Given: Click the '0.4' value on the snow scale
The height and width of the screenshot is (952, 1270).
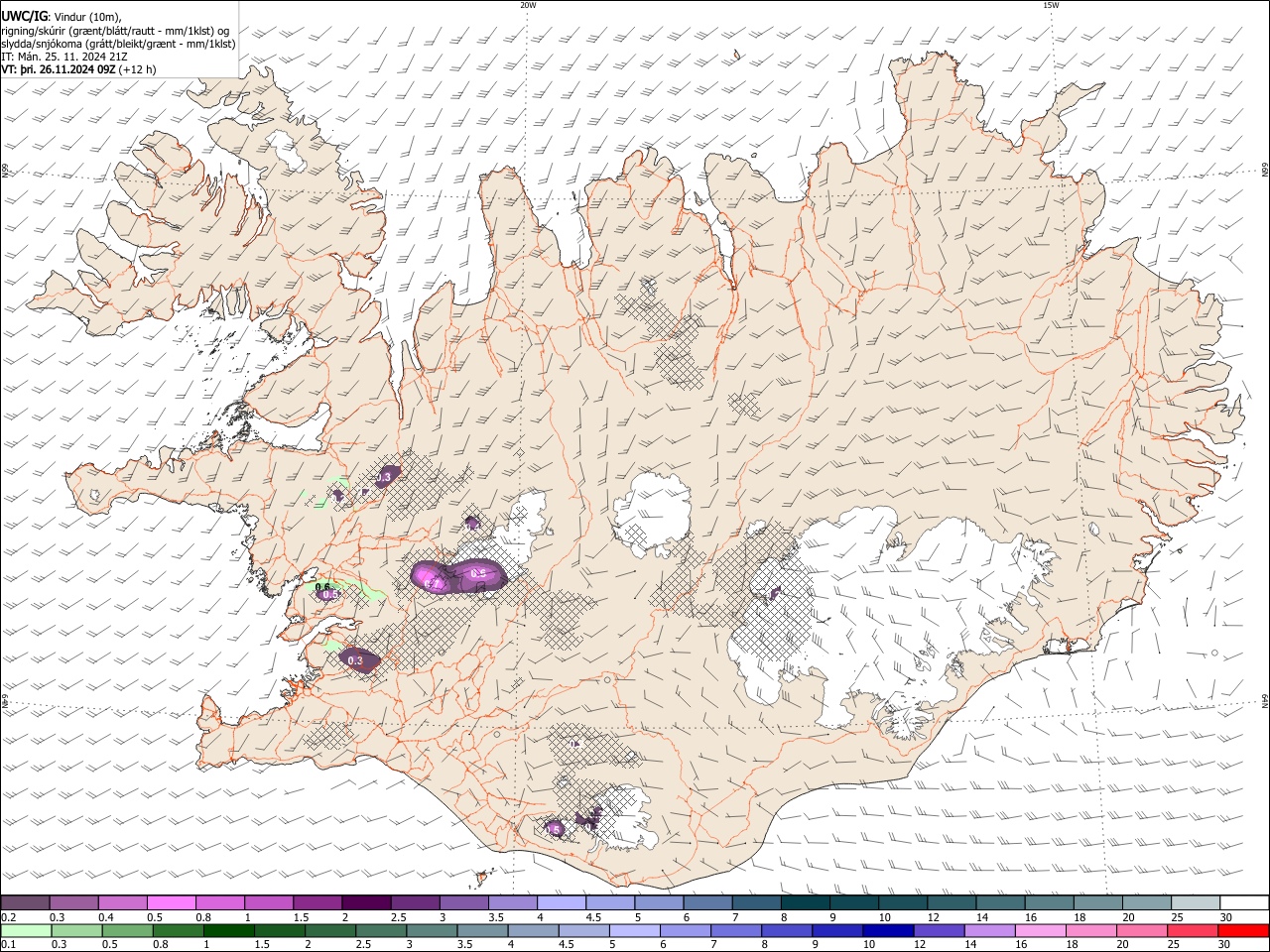Looking at the screenshot, I should (x=105, y=917).
